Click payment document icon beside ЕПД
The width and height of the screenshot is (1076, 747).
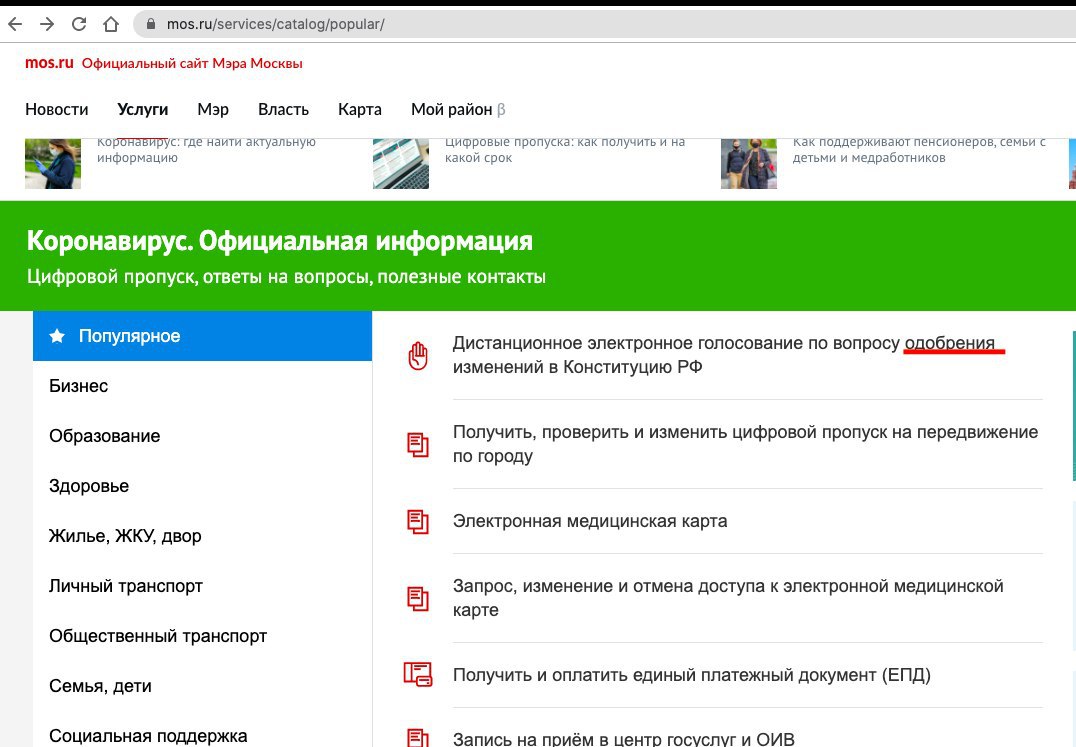(x=418, y=675)
